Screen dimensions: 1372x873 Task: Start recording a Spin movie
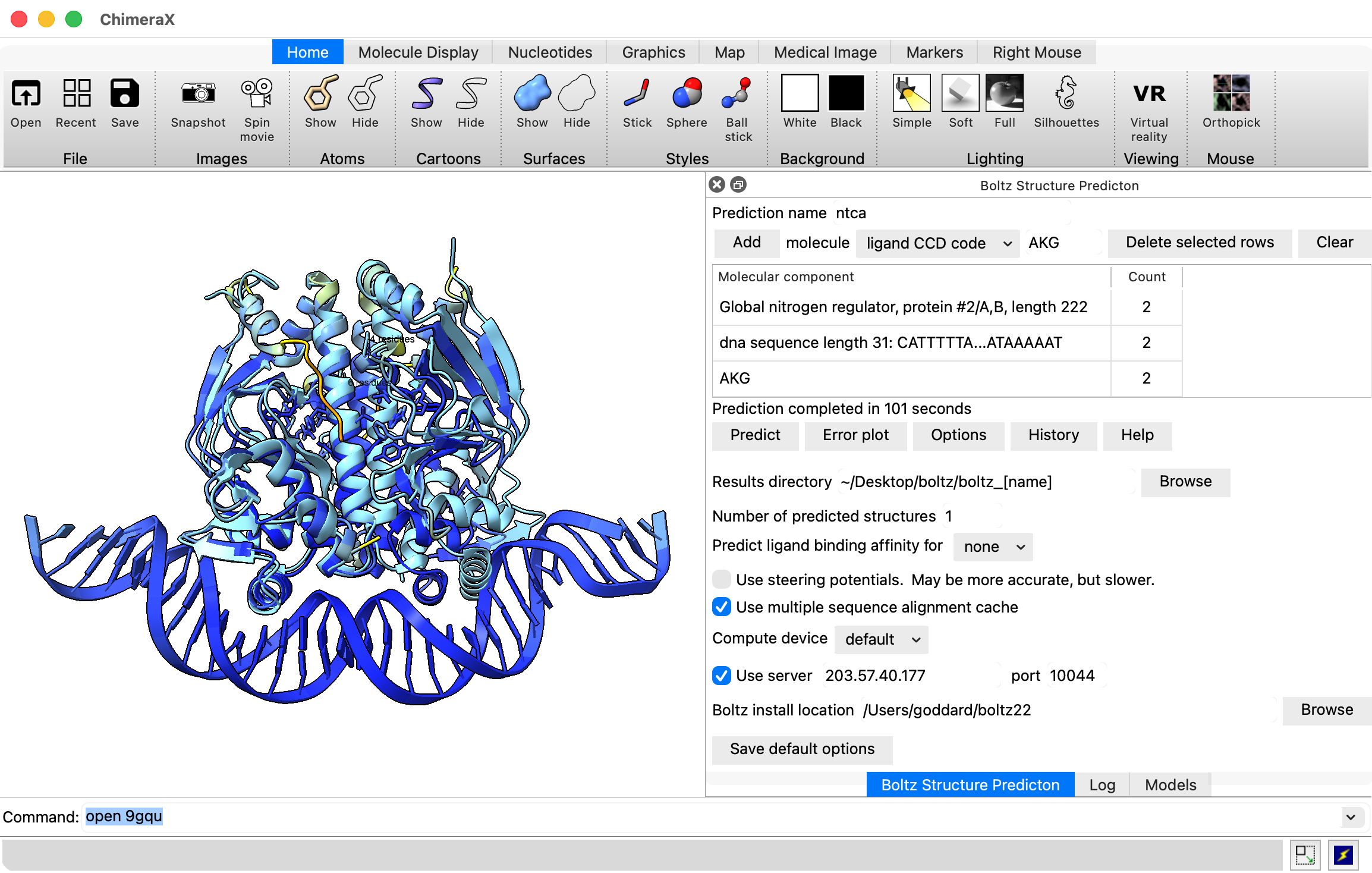(x=257, y=102)
